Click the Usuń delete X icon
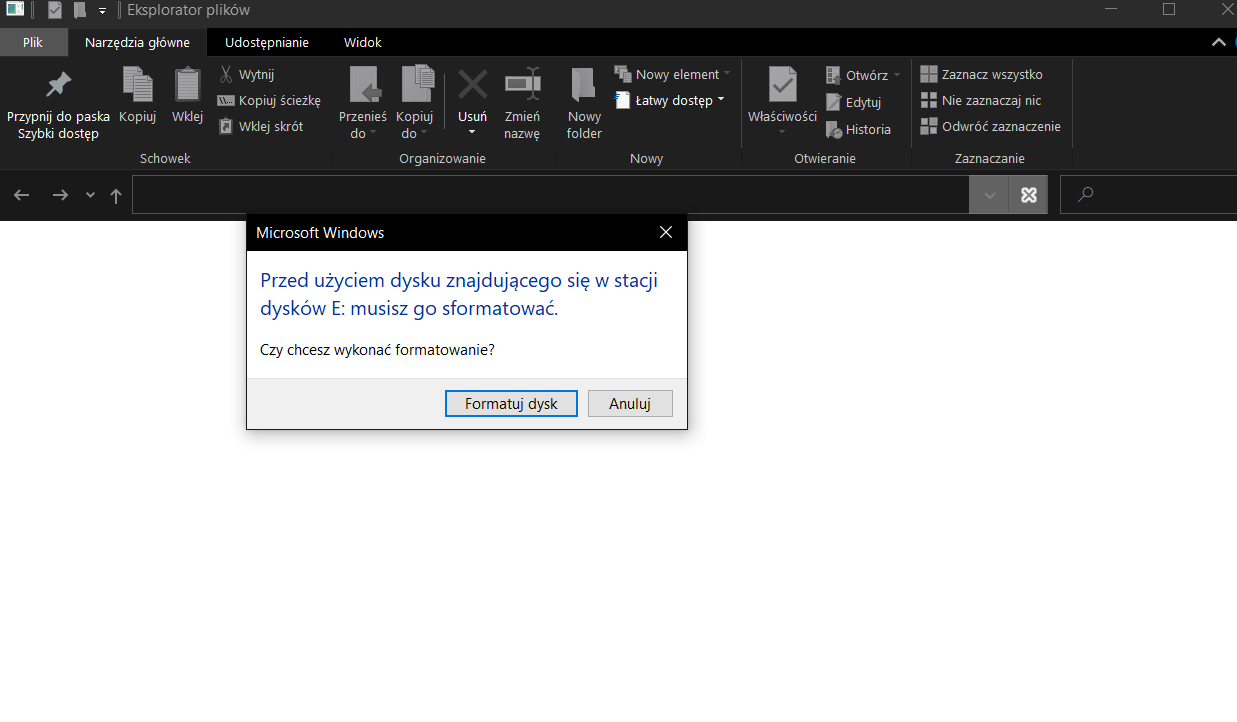 473,84
